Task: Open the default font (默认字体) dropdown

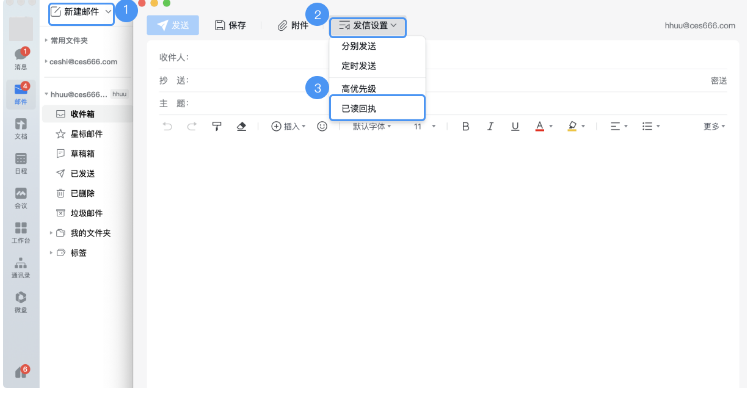Action: tap(372, 126)
